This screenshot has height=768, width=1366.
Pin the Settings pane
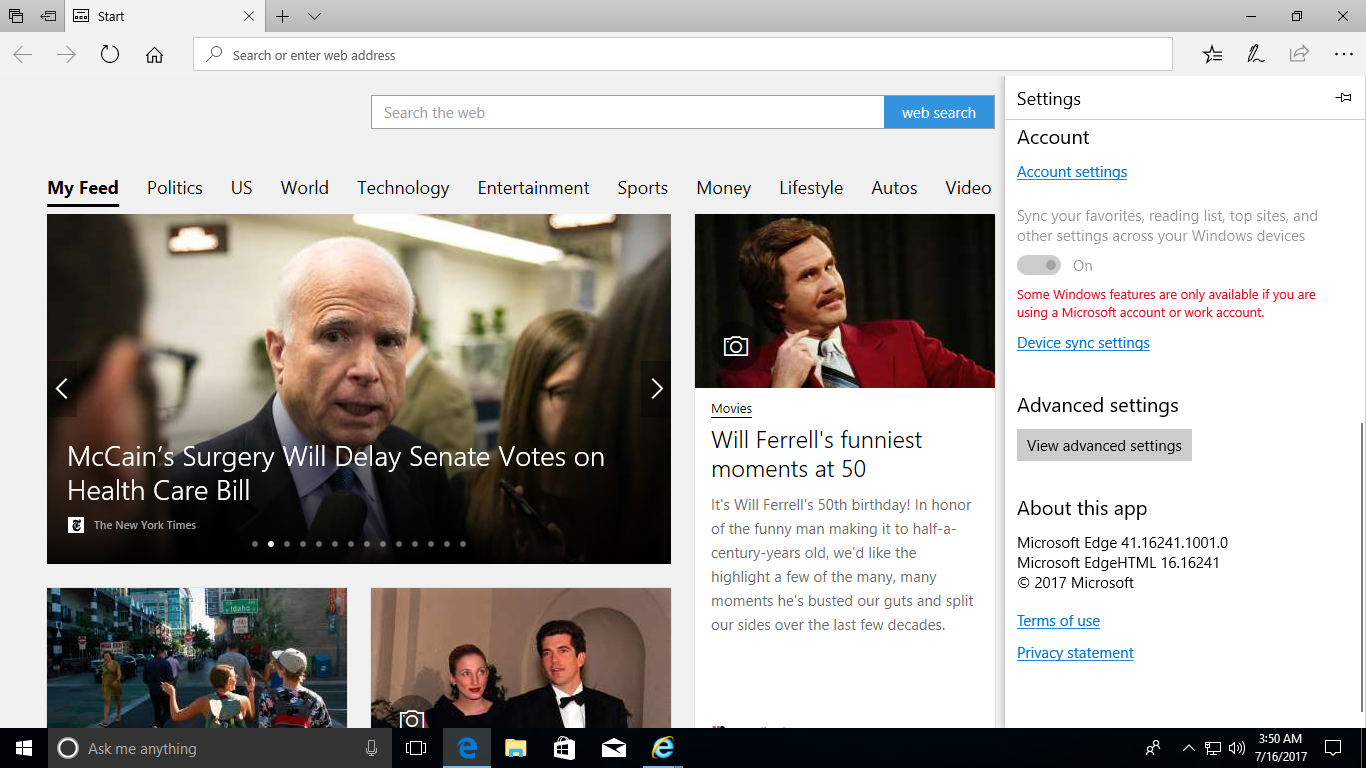1343,98
